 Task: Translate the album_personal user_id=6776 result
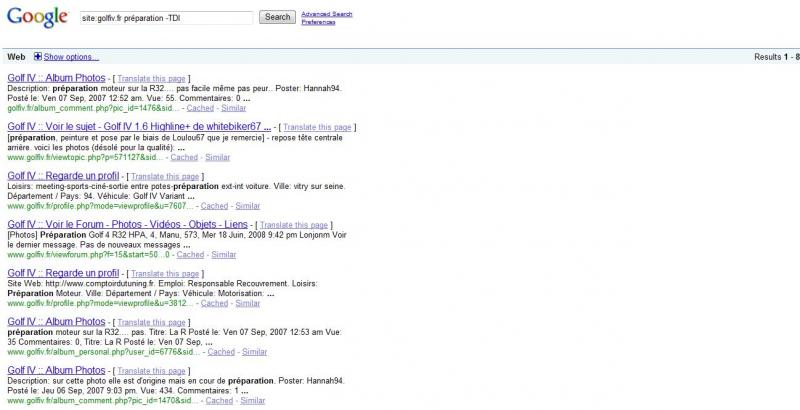tap(152, 322)
